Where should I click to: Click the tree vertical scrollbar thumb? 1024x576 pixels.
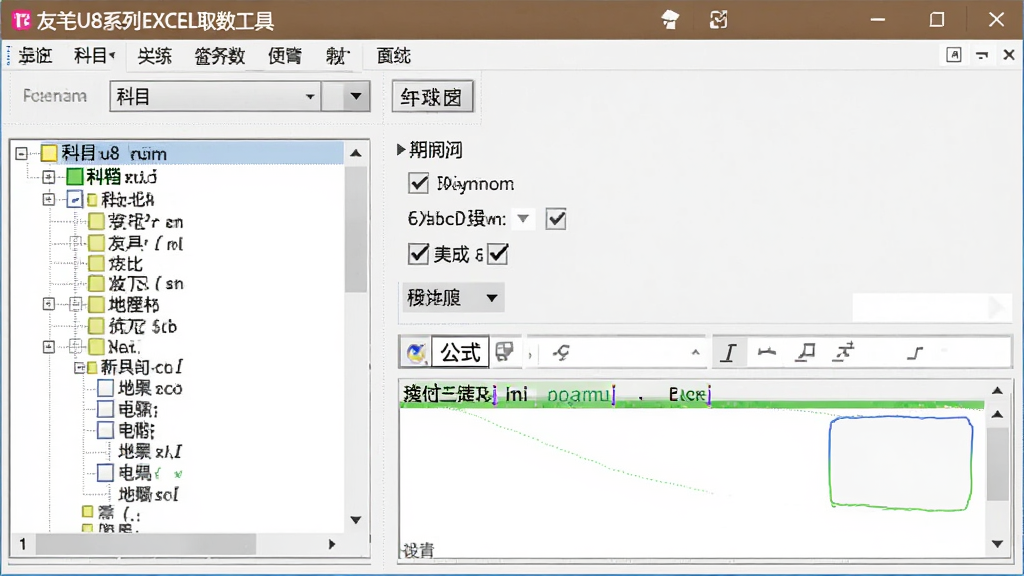356,230
